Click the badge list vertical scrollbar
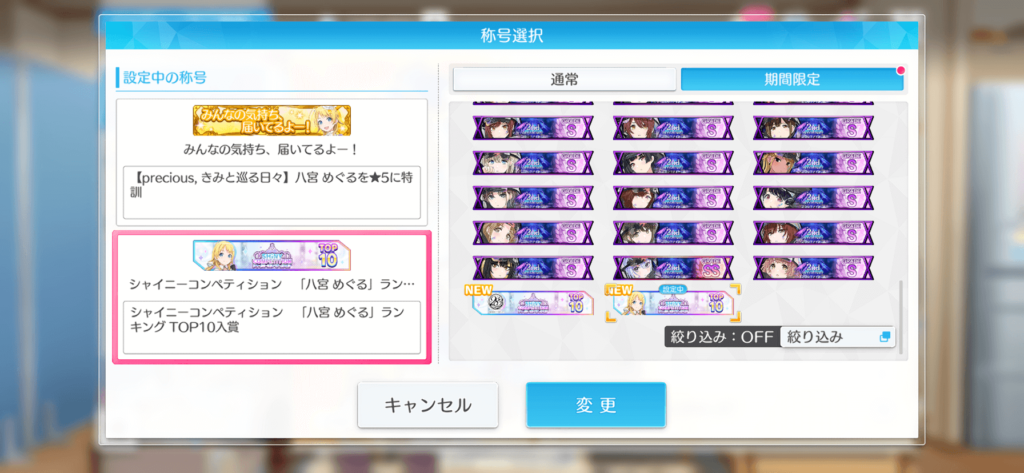The height and width of the screenshot is (473, 1024). point(901,318)
